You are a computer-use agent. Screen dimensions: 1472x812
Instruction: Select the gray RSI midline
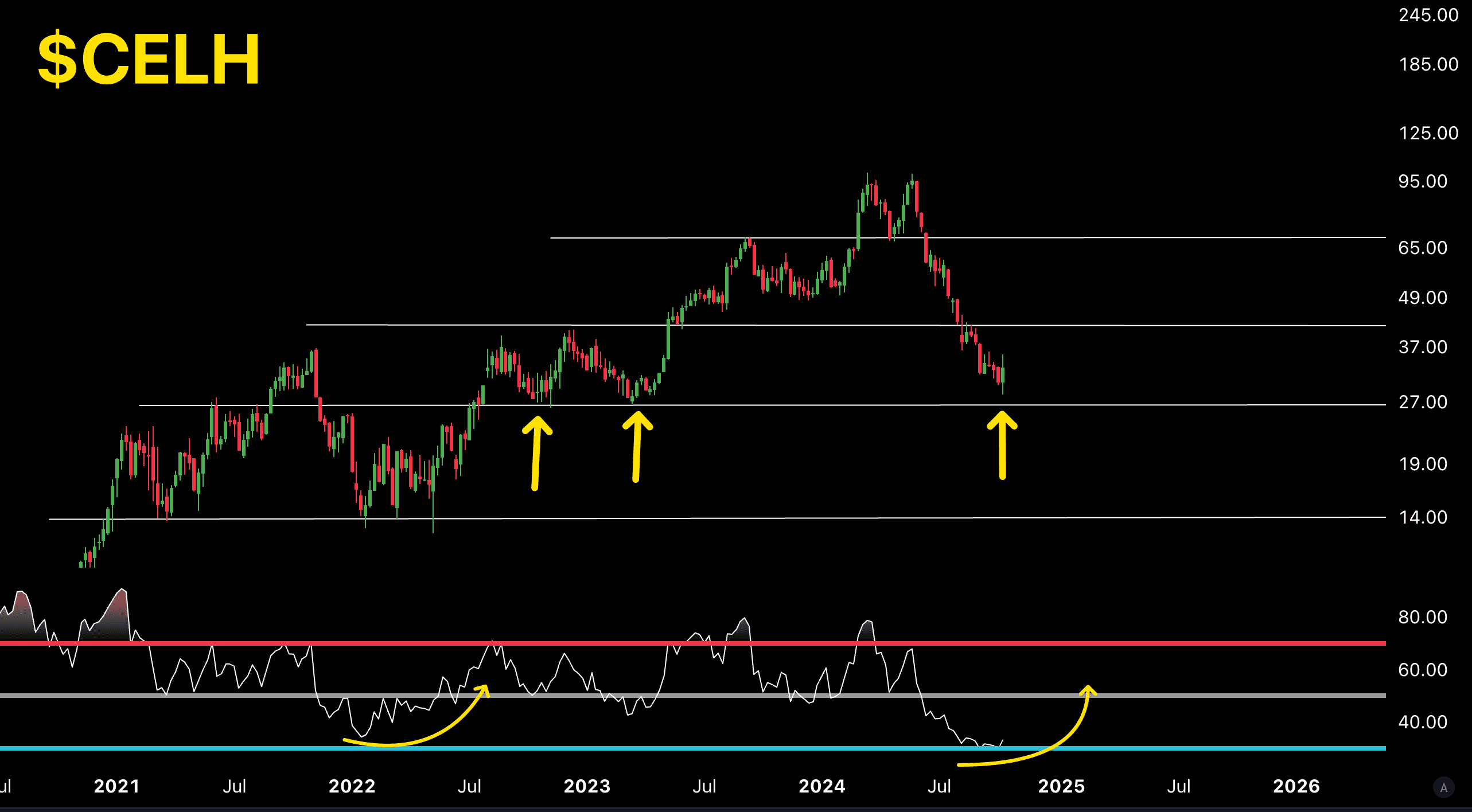pyautogui.click(x=693, y=696)
